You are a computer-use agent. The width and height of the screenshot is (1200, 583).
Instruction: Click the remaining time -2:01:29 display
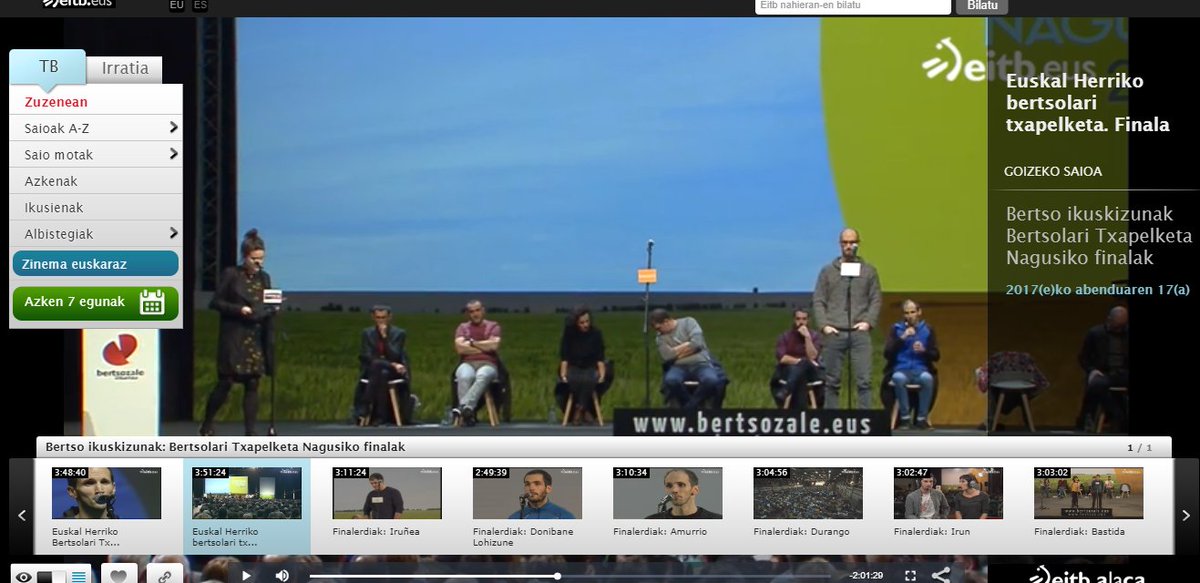click(x=866, y=576)
